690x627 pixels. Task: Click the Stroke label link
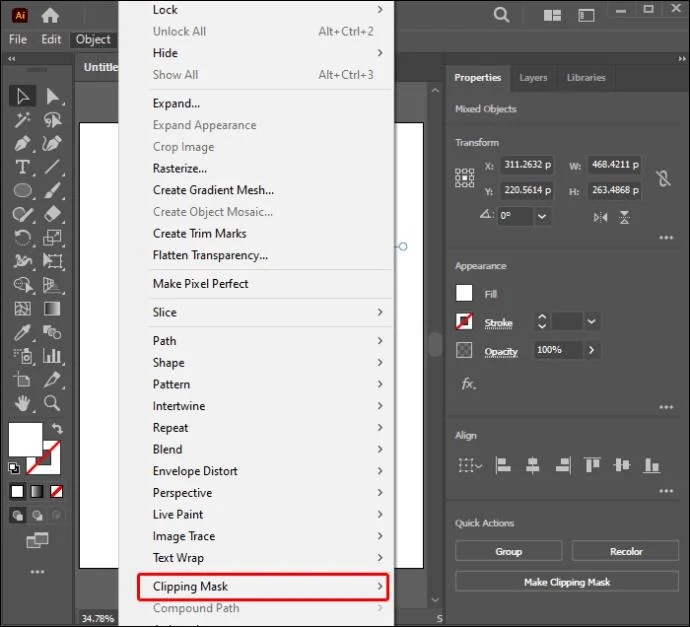(x=499, y=323)
